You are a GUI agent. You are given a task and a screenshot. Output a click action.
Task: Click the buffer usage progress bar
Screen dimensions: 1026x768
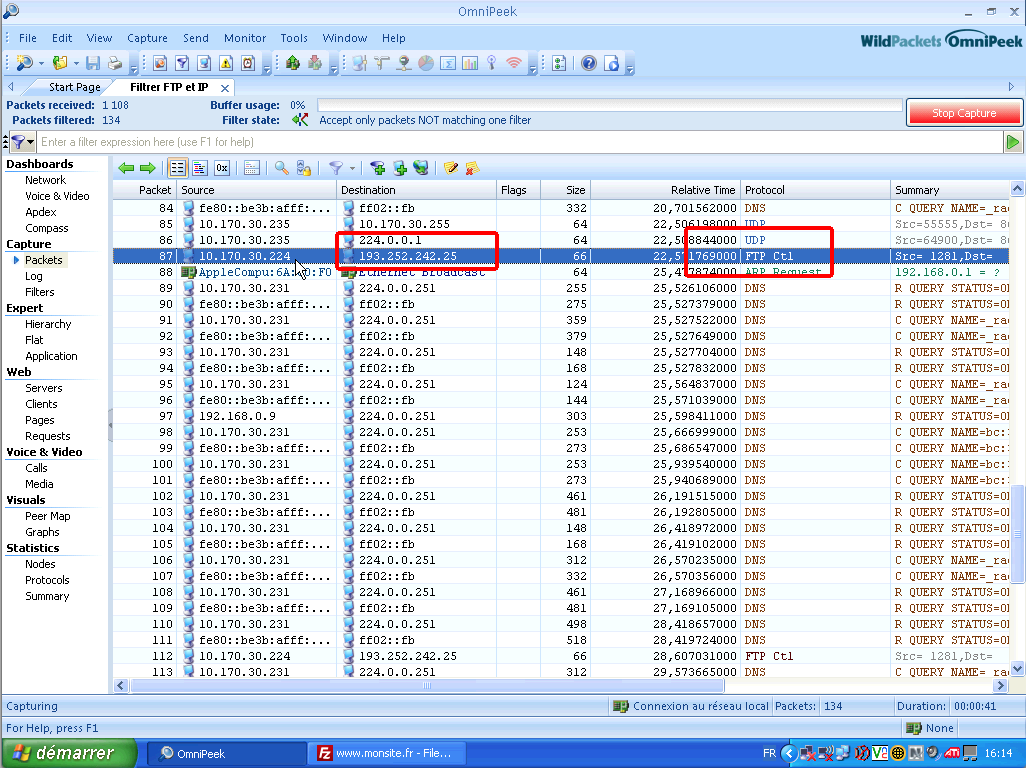click(609, 105)
